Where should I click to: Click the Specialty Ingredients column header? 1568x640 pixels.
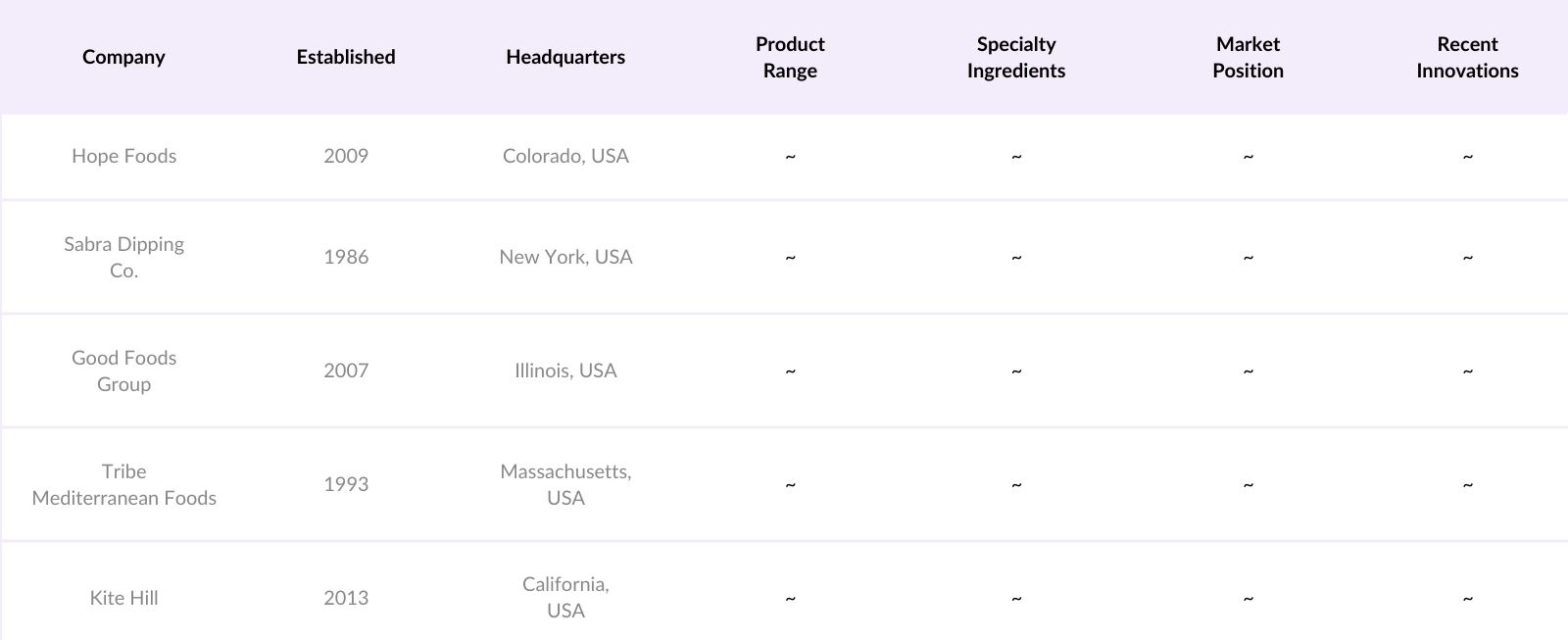pyautogui.click(x=1015, y=57)
